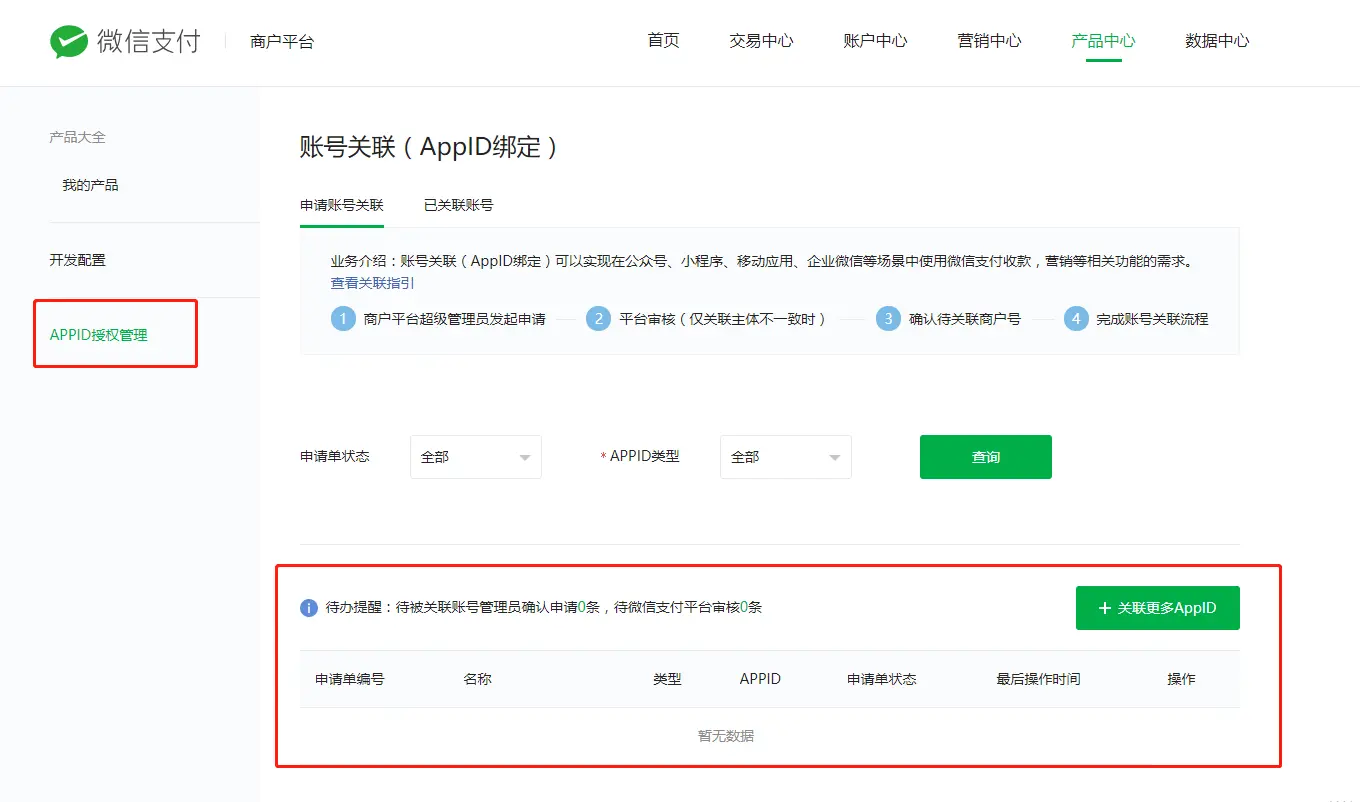Expand the APPID类型 dropdown

(786, 457)
